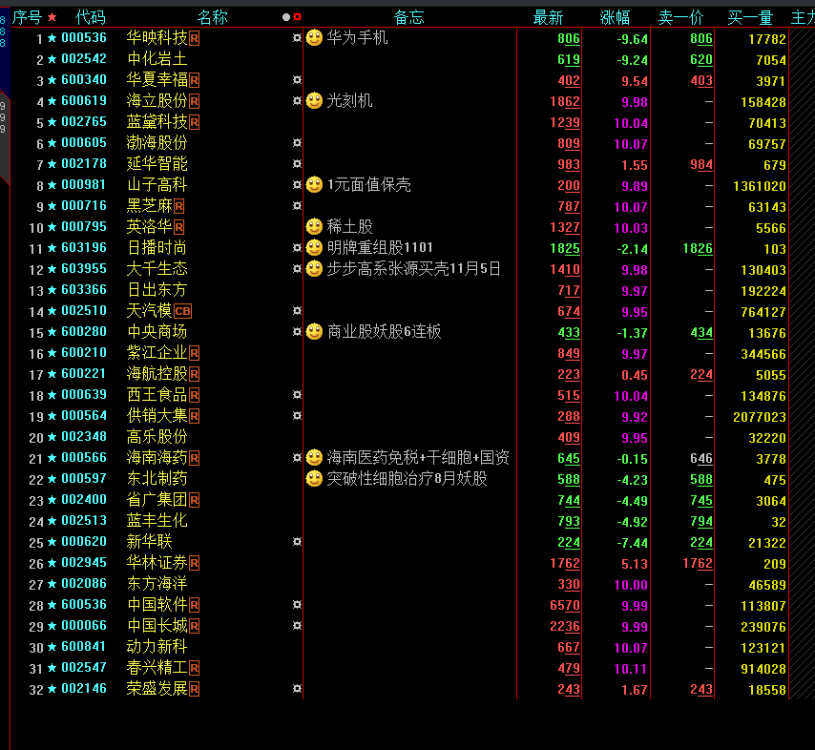Click the red star in the 序号 header
Viewport: 815px width, 750px height.
tap(52, 17)
